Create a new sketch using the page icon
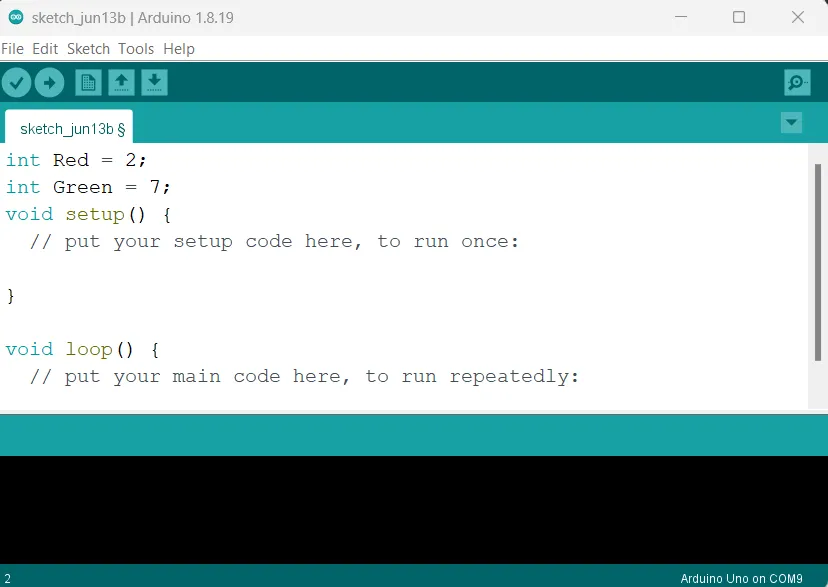 pyautogui.click(x=88, y=83)
